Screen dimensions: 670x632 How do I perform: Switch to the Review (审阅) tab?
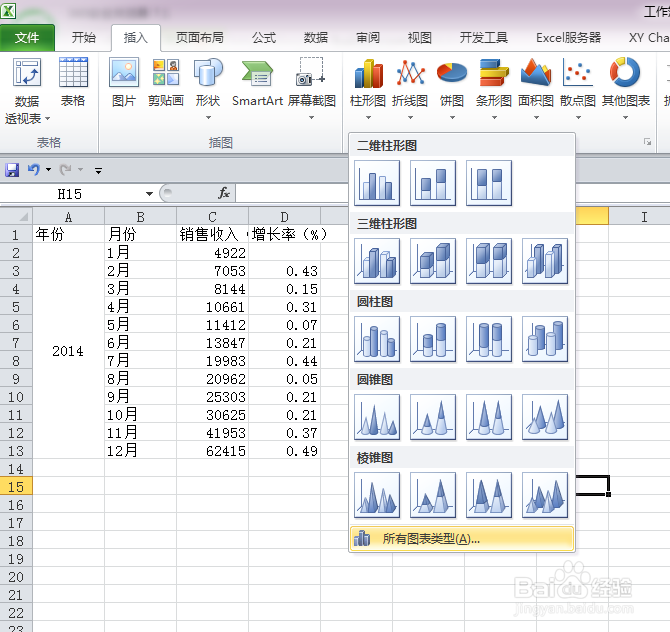click(x=368, y=38)
